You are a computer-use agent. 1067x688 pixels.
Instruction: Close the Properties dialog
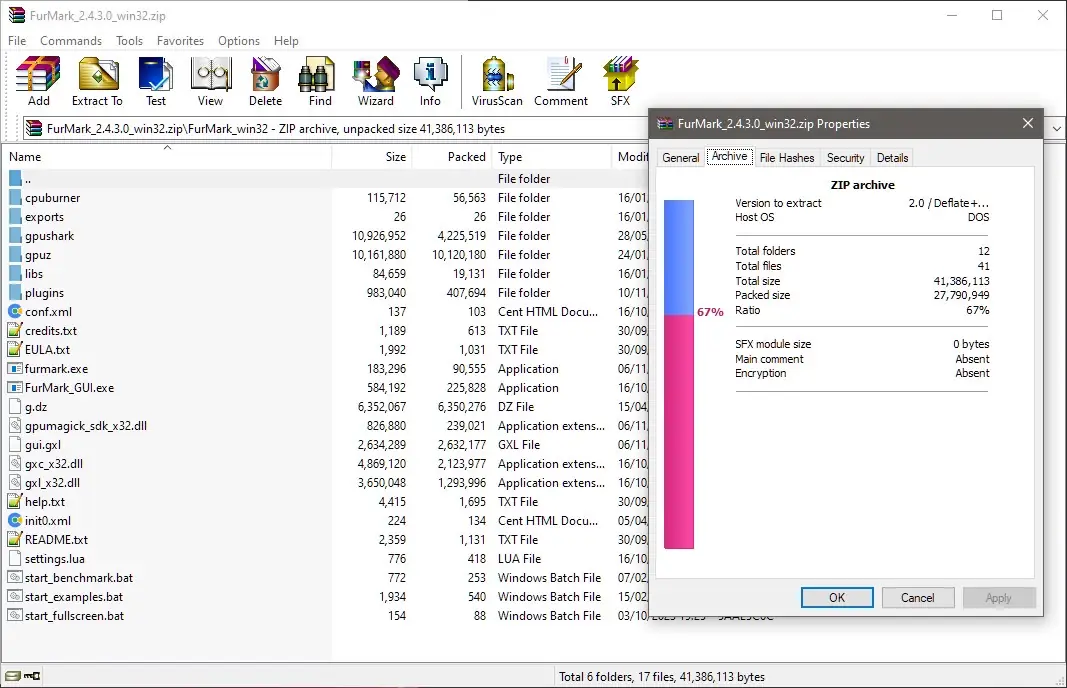(x=1028, y=123)
